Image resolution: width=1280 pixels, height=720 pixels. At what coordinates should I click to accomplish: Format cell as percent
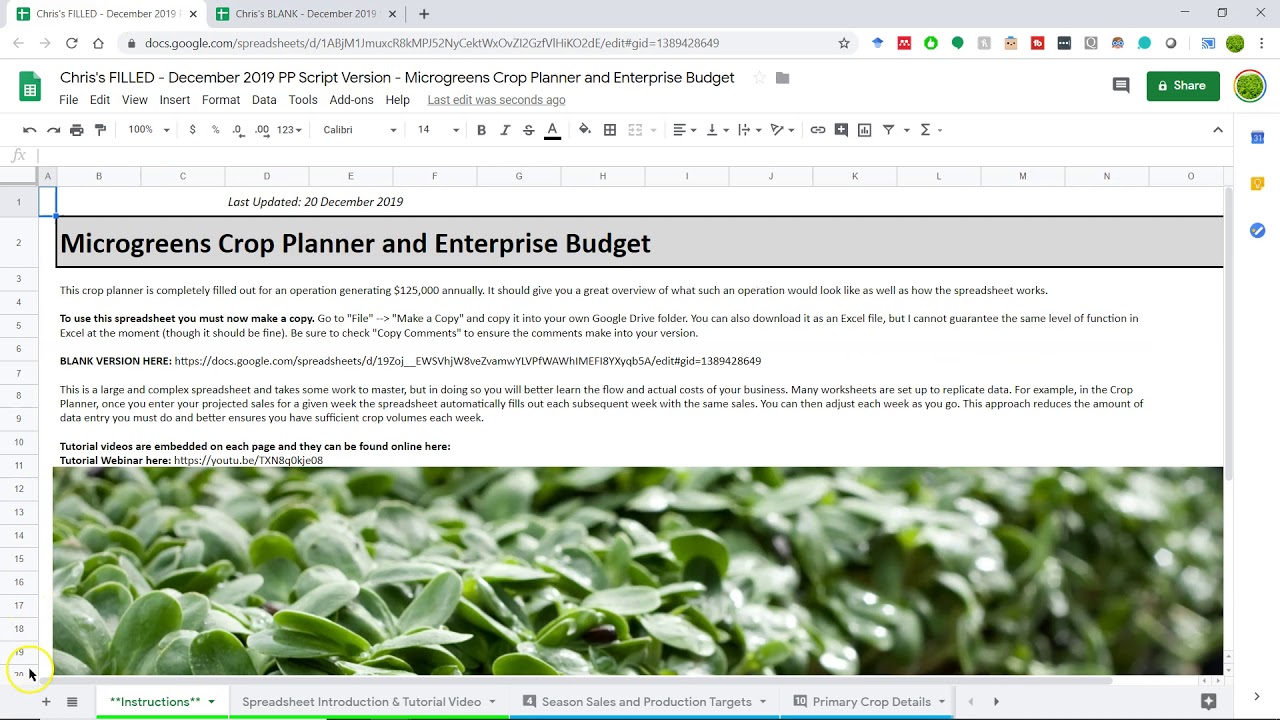[215, 130]
